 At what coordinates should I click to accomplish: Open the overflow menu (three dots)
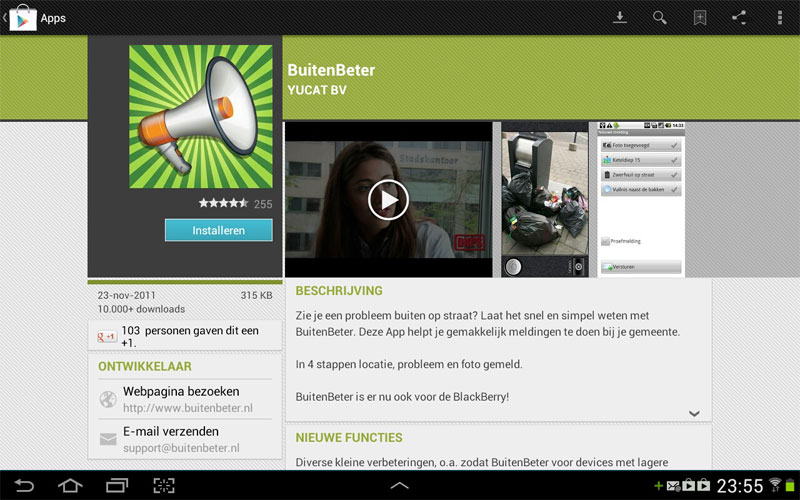(780, 18)
